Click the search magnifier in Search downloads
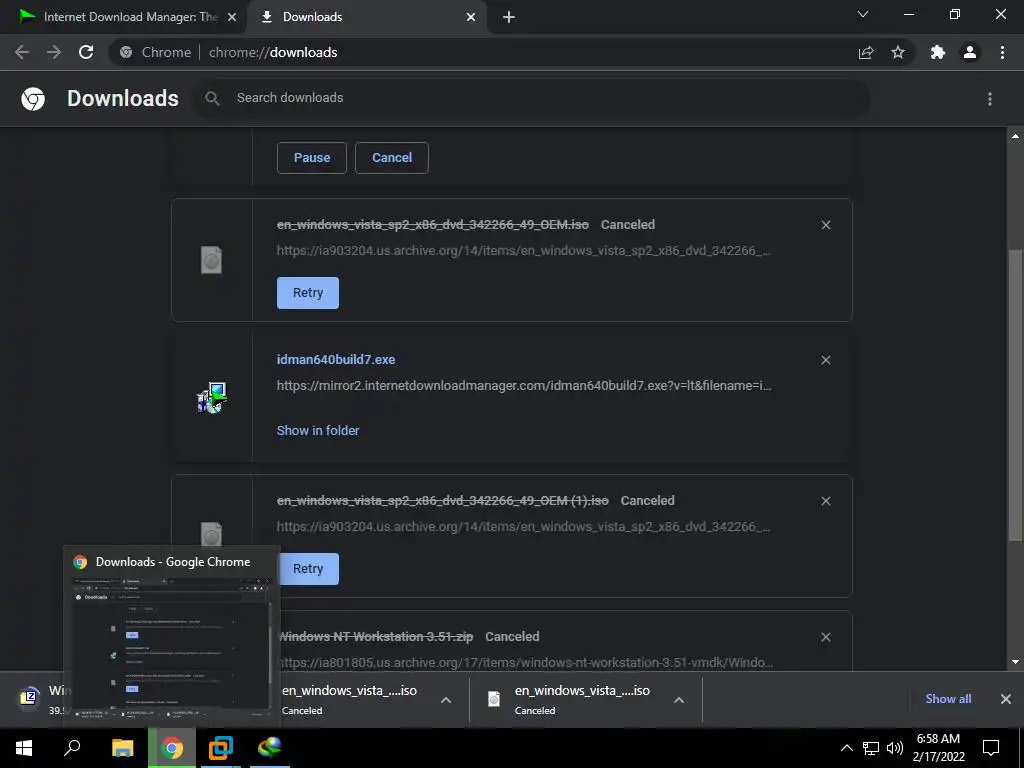 point(212,98)
